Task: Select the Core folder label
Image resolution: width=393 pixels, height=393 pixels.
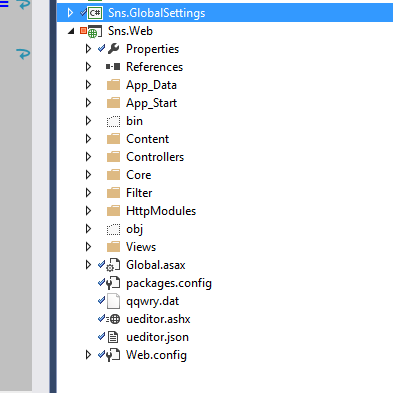Action: pyautogui.click(x=139, y=175)
